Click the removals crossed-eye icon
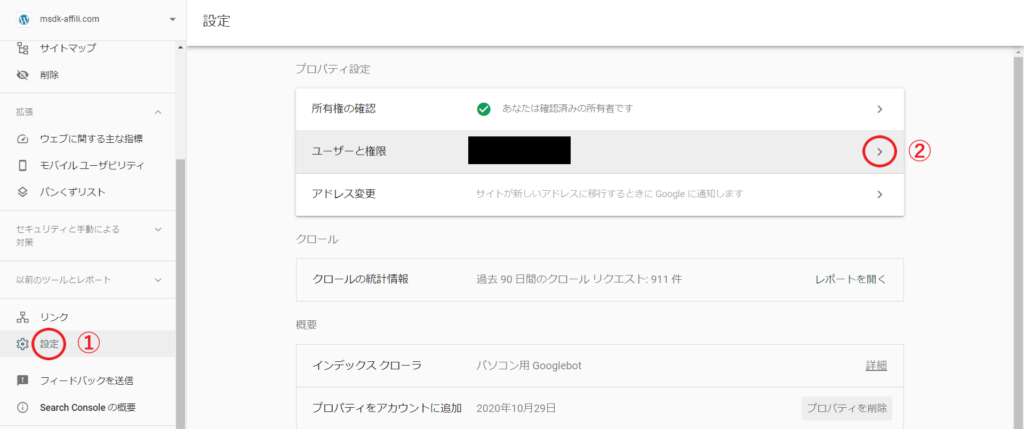 click(x=23, y=75)
